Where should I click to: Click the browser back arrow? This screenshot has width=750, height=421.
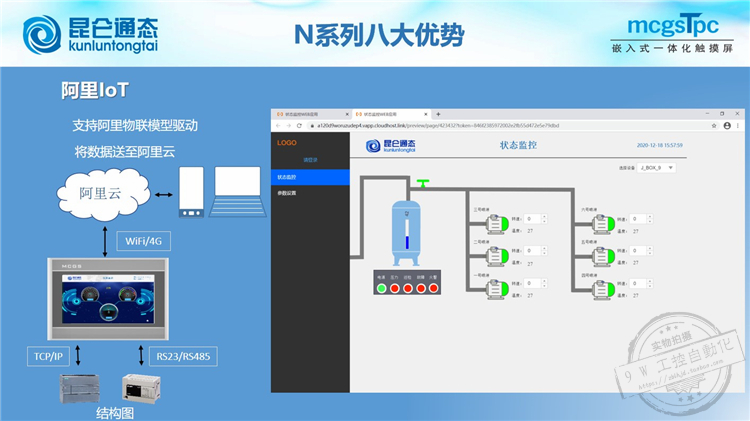coord(277,126)
